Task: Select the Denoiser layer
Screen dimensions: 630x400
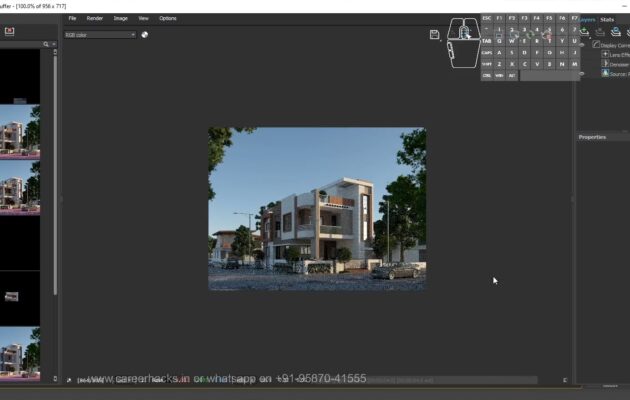Action: tap(618, 64)
